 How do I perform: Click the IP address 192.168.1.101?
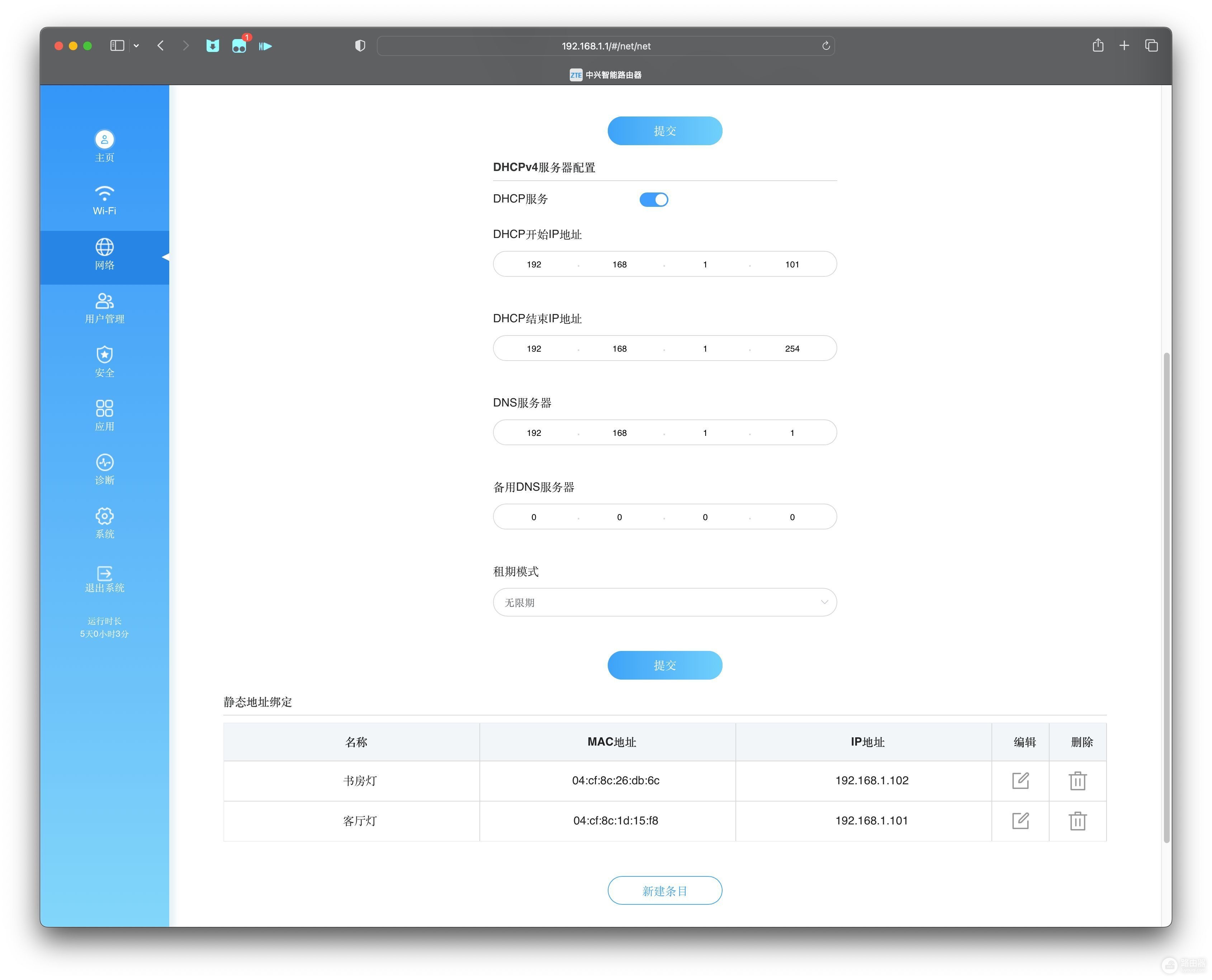tap(871, 821)
